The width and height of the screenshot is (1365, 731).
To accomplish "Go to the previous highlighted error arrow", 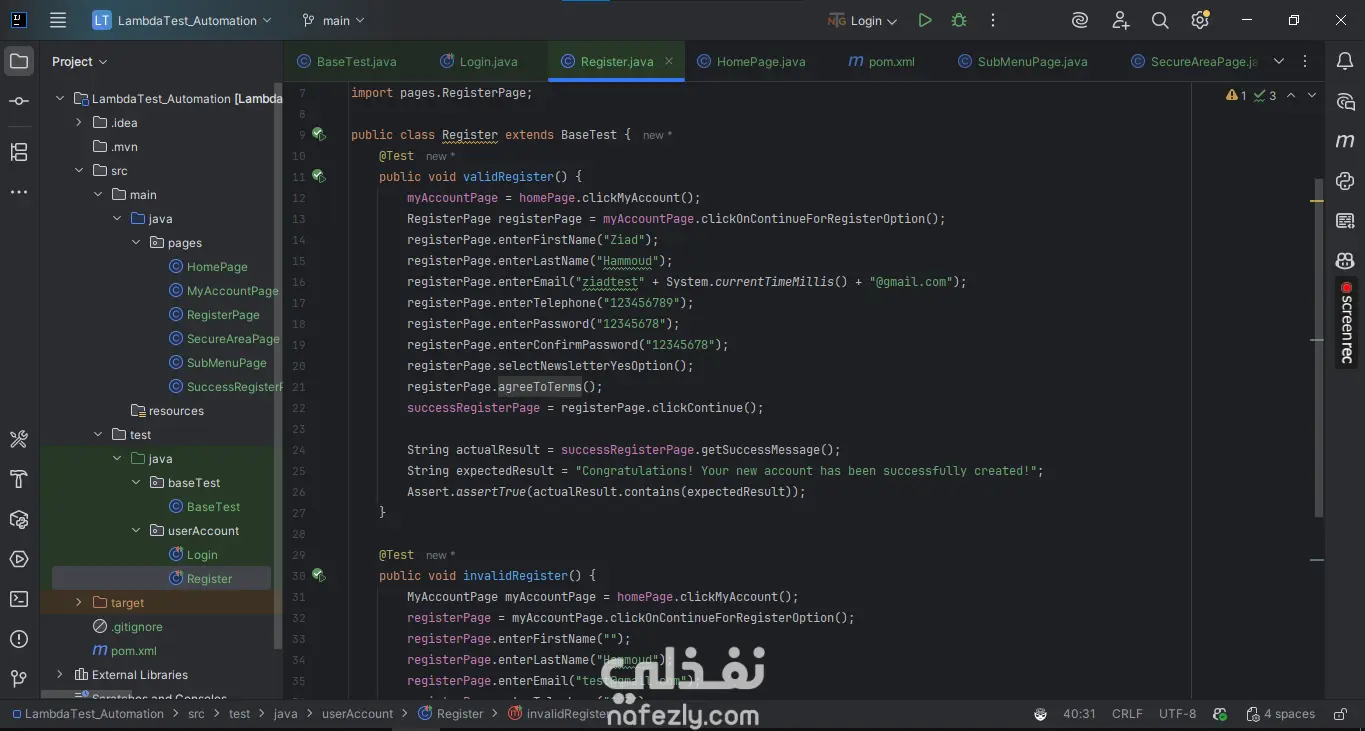I will (1291, 96).
